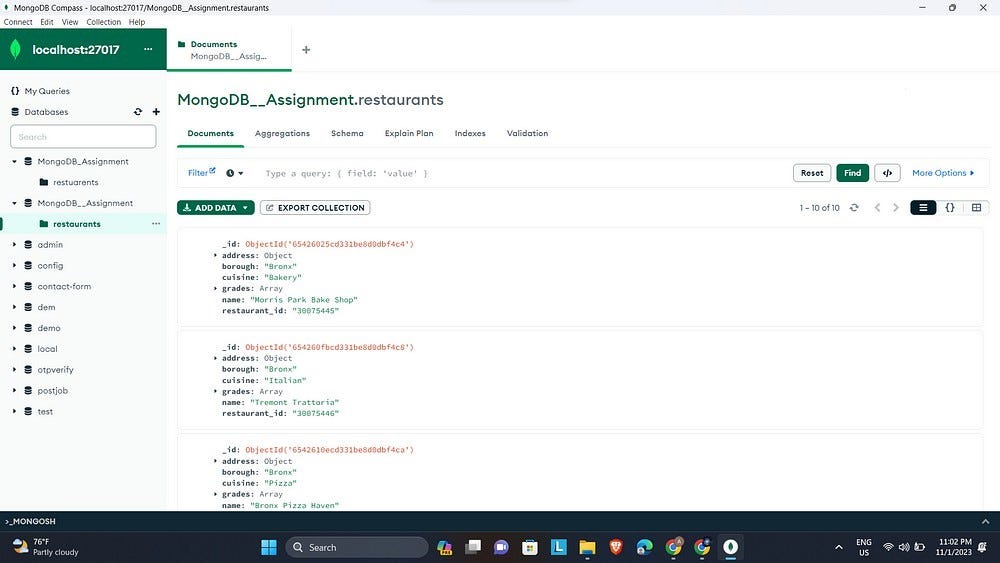Click the export to language code button
This screenshot has height=563, width=1000.
point(887,173)
